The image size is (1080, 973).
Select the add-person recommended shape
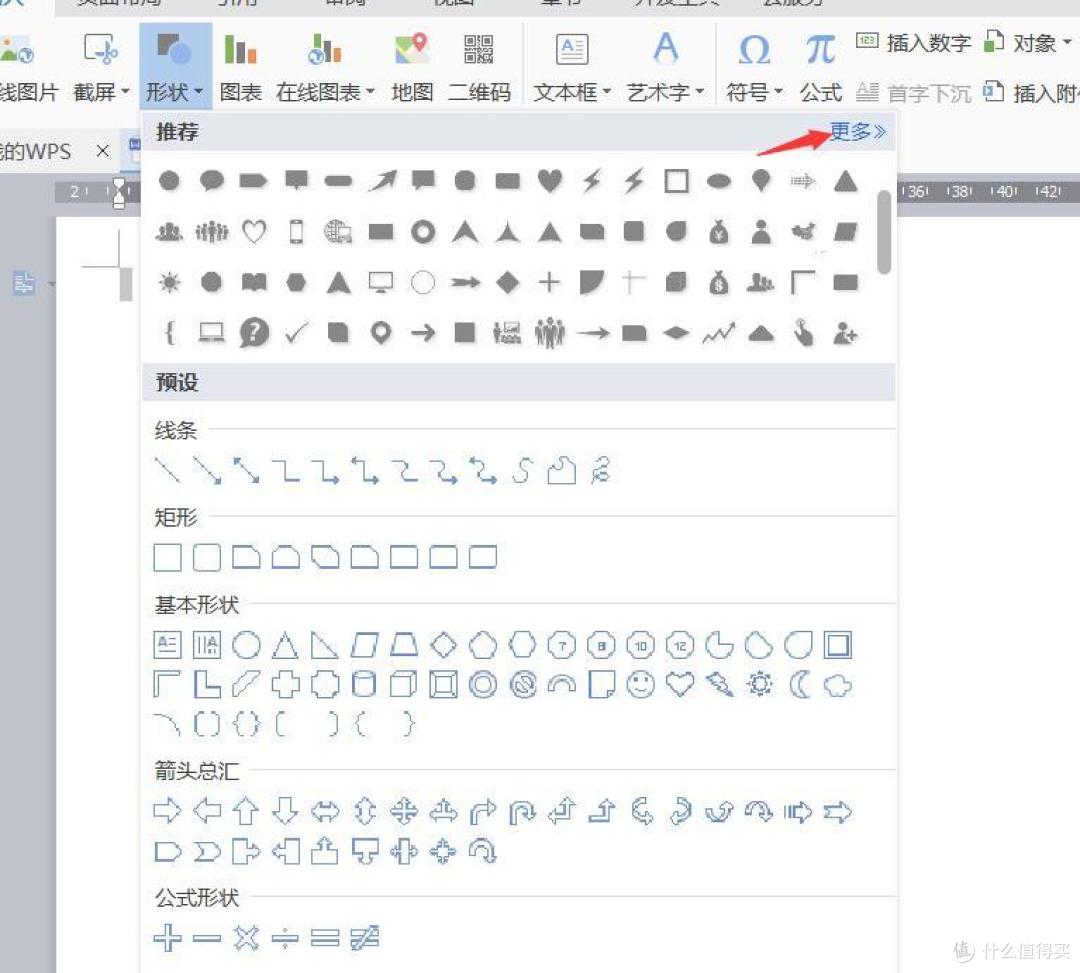tap(845, 333)
